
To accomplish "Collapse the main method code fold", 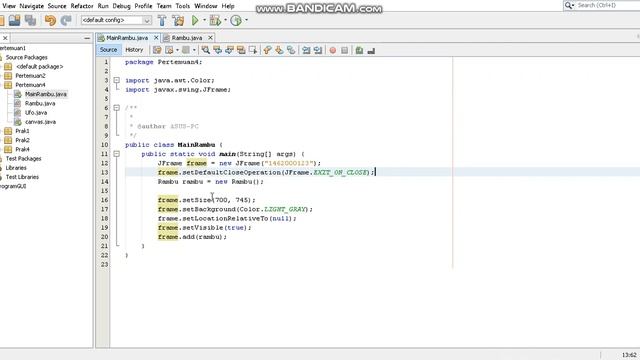I will click(116, 154).
